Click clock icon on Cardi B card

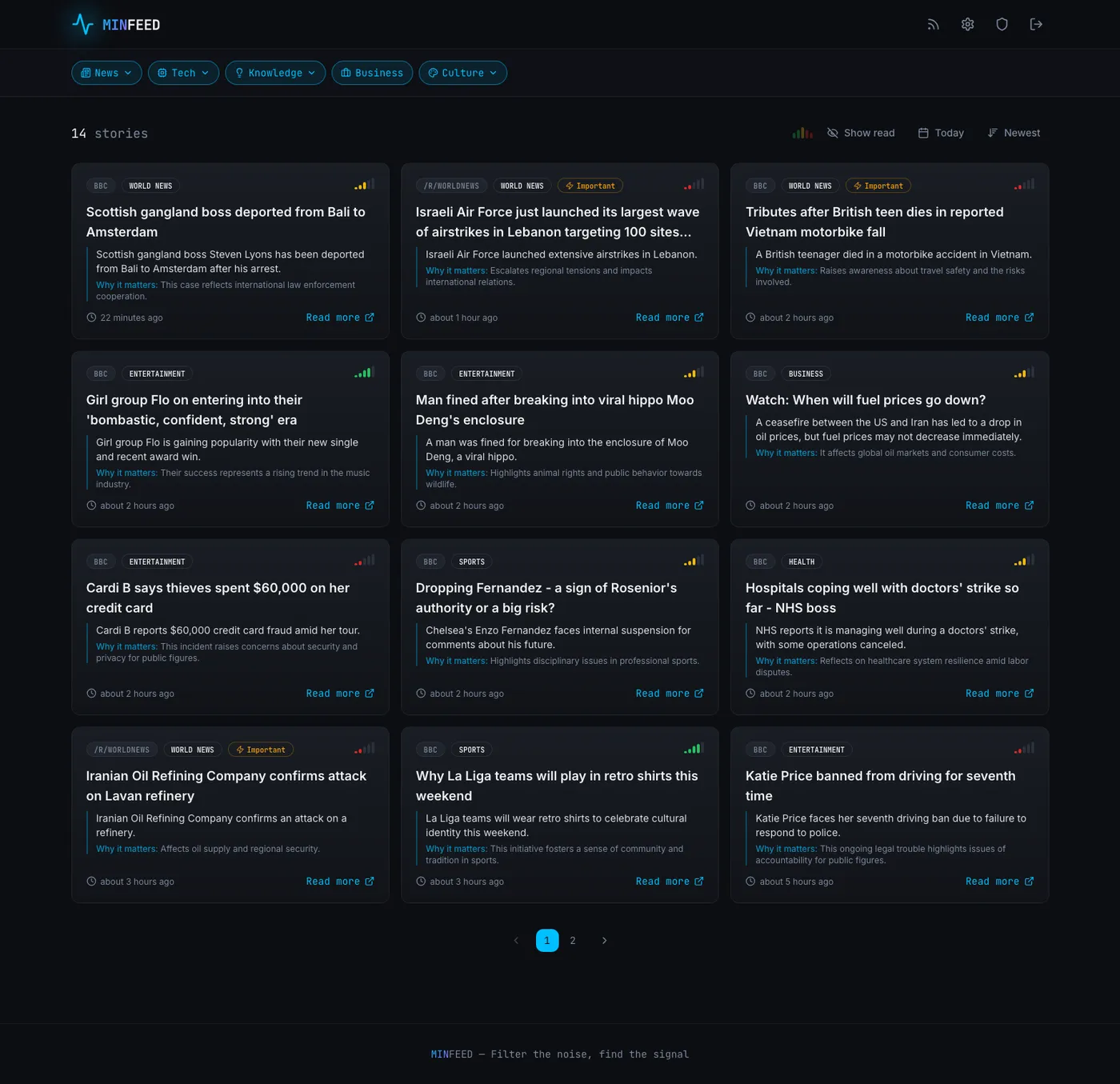click(91, 694)
